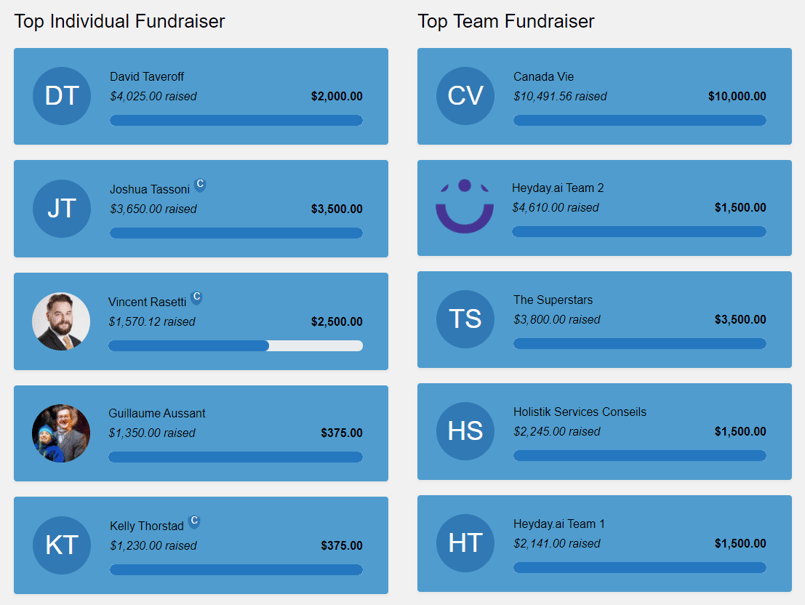Click Canada Vie's CV avatar icon
Screen dimensions: 805x605
click(x=465, y=96)
